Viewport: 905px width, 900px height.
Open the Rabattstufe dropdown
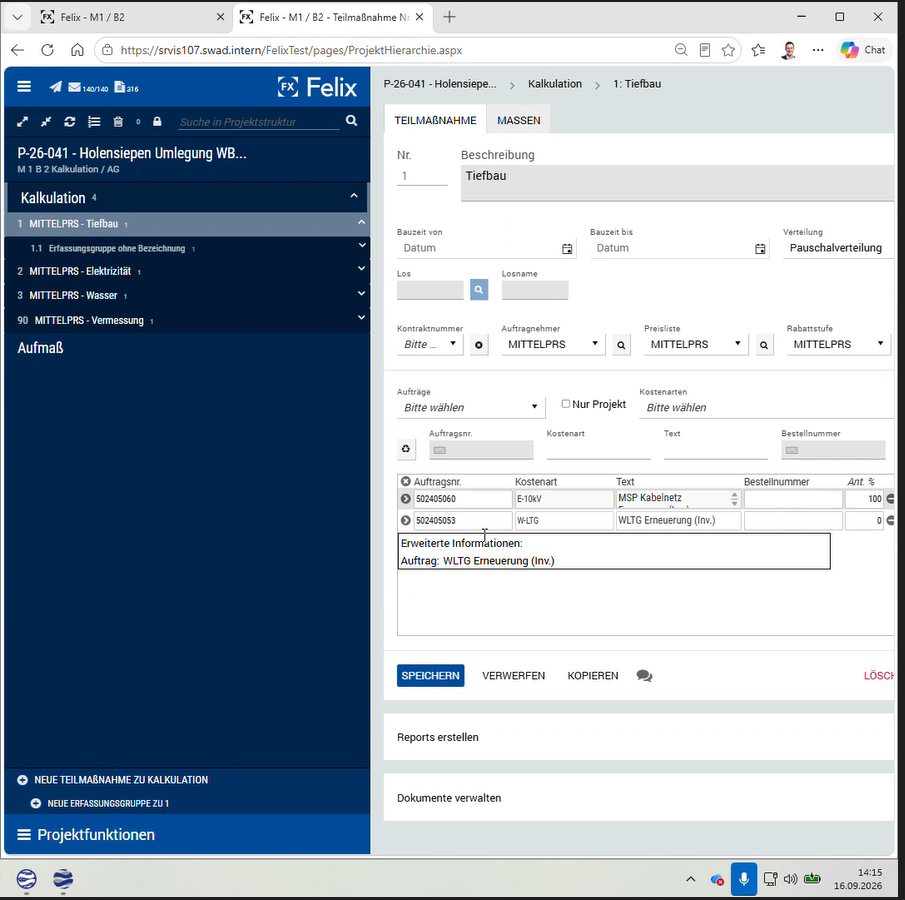coord(838,345)
